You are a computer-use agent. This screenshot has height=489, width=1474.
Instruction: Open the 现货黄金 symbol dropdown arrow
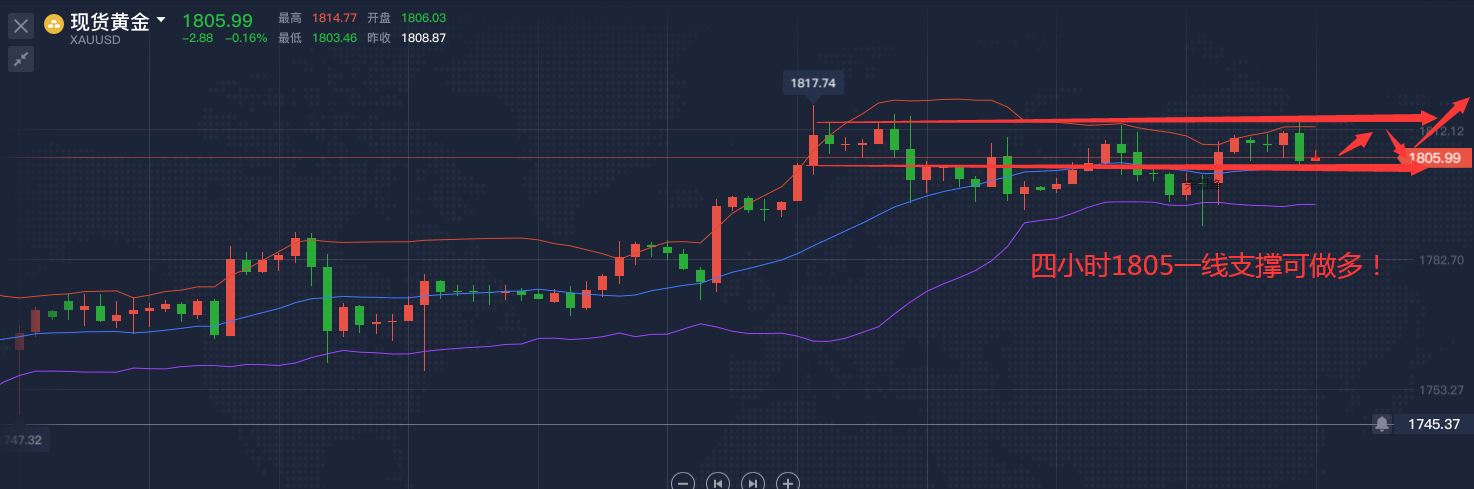161,19
